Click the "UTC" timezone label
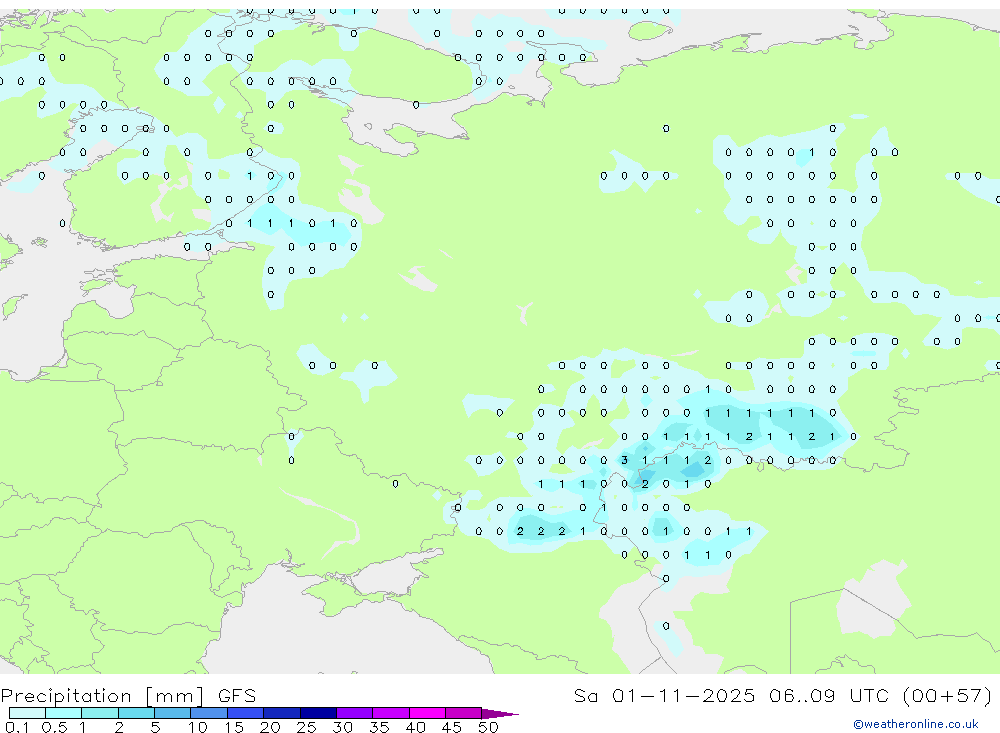Viewport: 1000px width, 733px height. click(869, 696)
